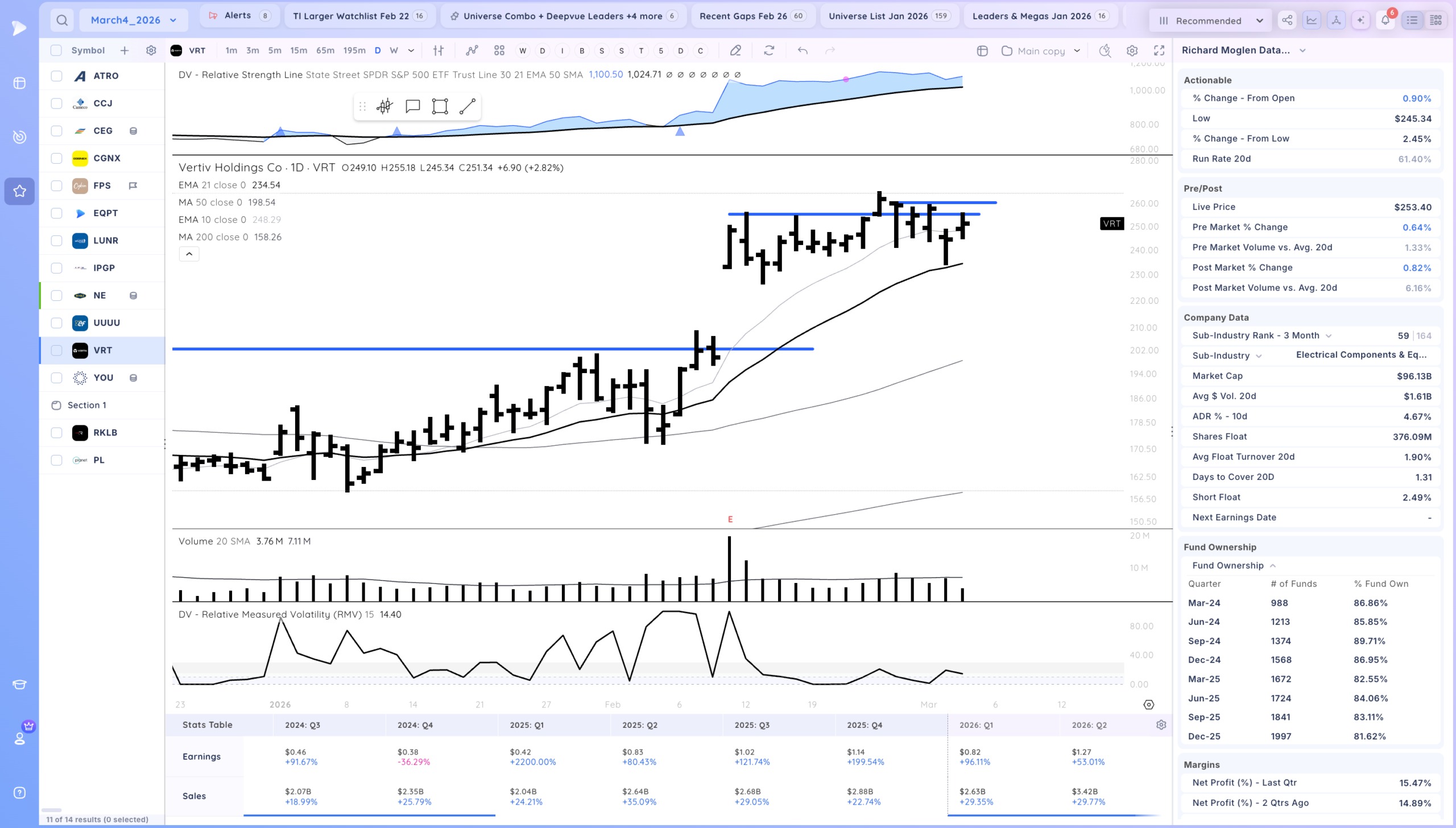
Task: Click the search magnifier icon
Action: point(62,20)
